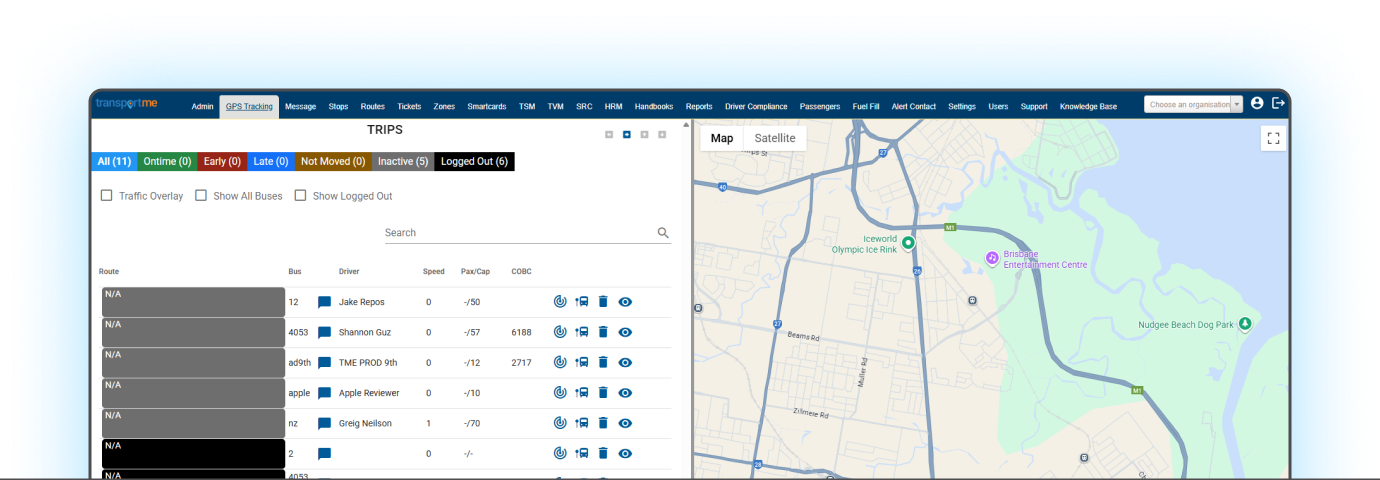The image size is (1380, 480).
Task: Open message icon for driver Jake Repos
Action: pyautogui.click(x=324, y=302)
